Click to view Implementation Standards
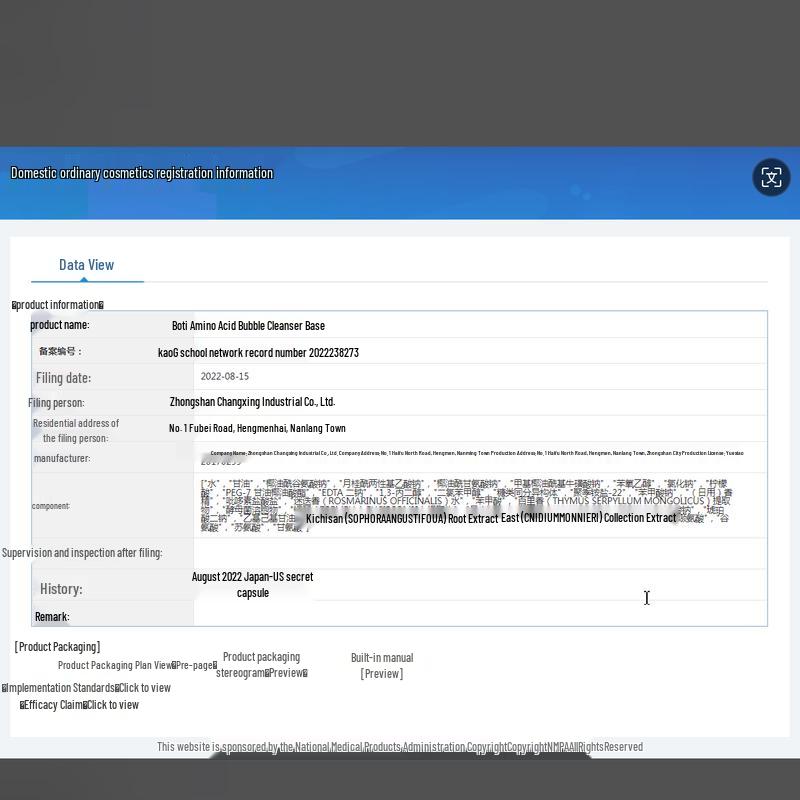800x800 pixels. [x=144, y=688]
